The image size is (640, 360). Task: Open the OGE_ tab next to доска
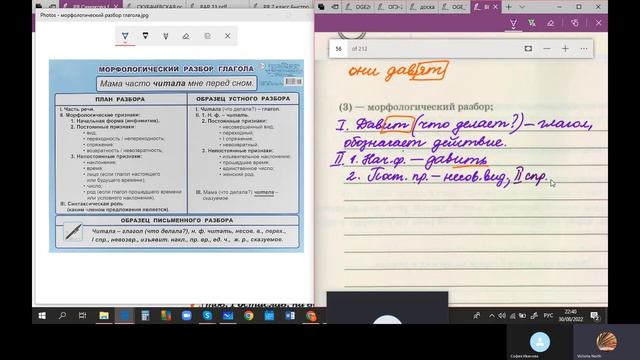point(453,7)
